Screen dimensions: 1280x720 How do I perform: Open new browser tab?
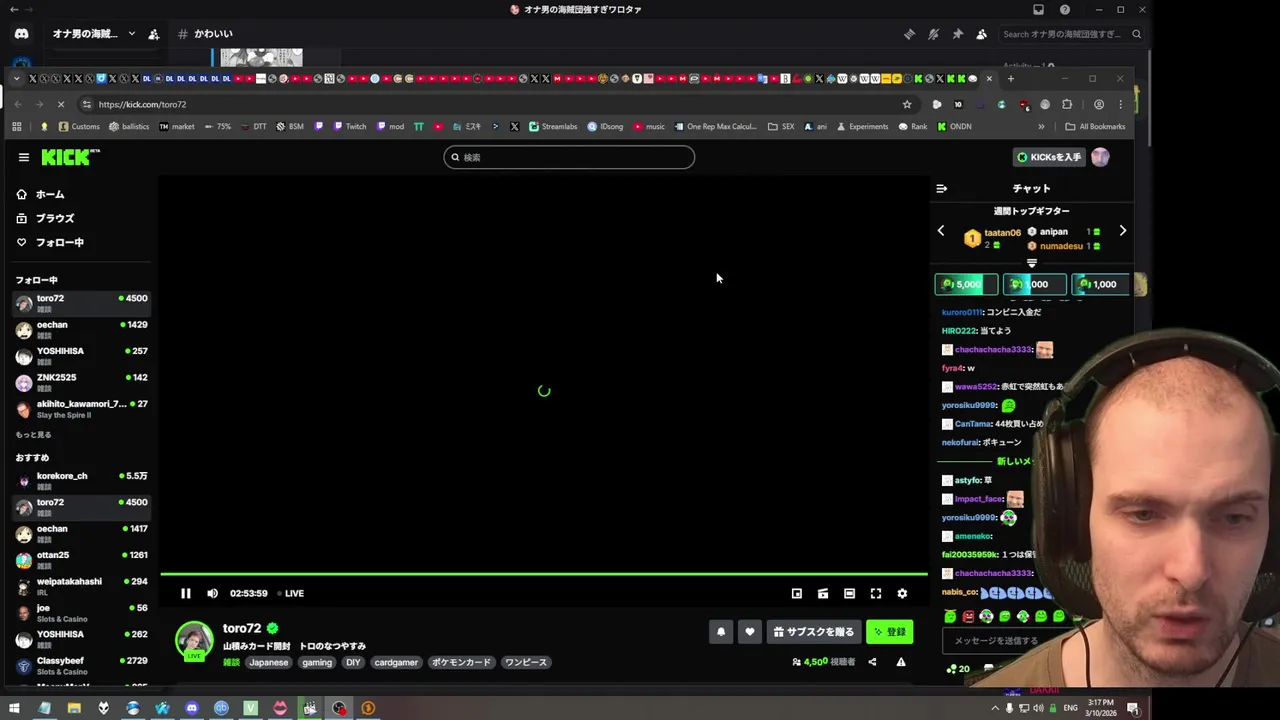click(1010, 78)
